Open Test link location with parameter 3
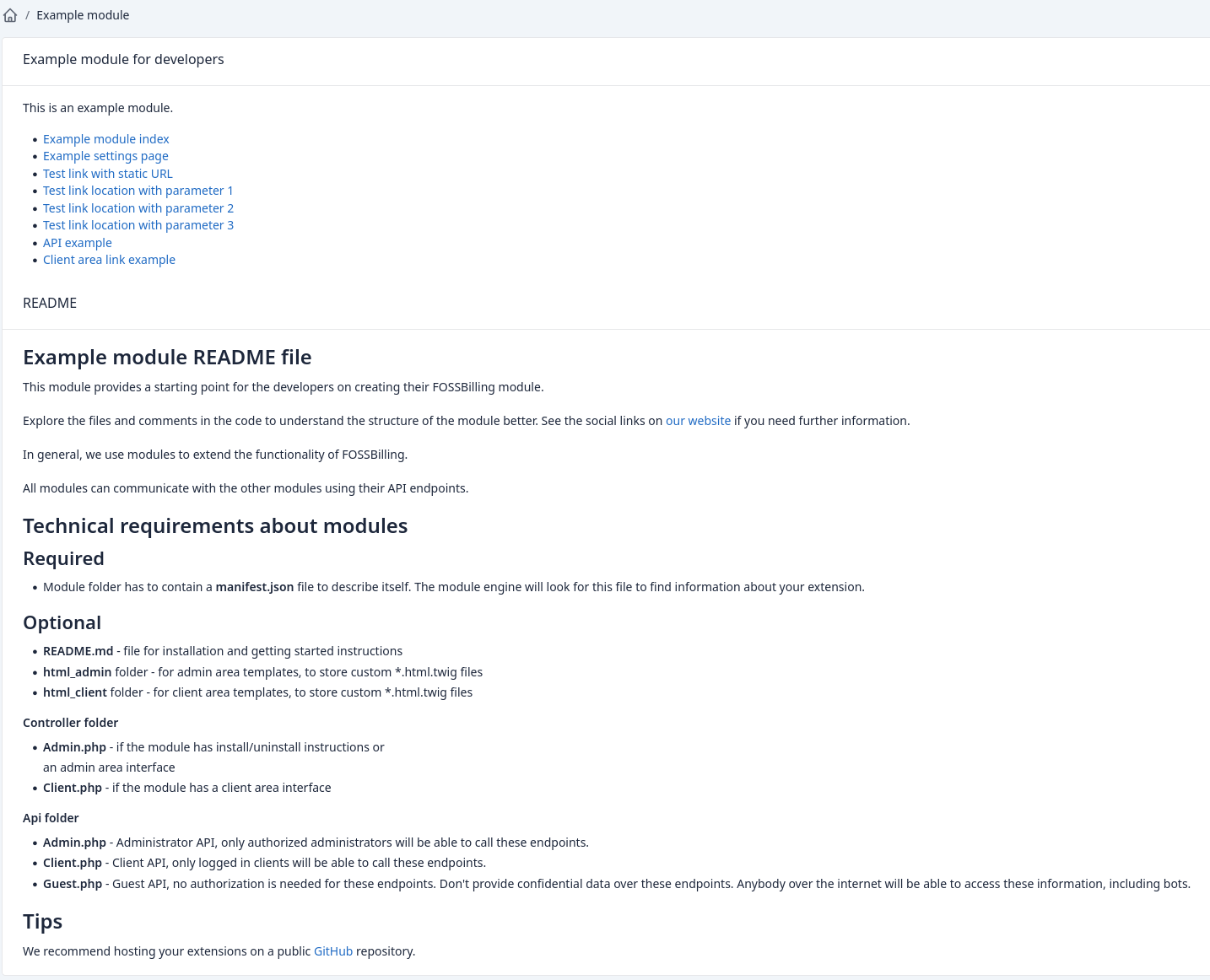 (138, 224)
